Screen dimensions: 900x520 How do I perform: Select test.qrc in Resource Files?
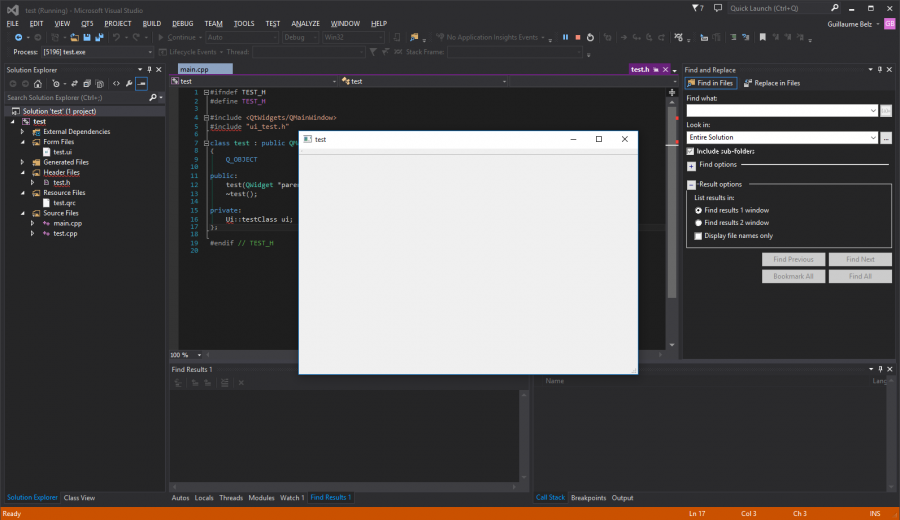[64, 203]
